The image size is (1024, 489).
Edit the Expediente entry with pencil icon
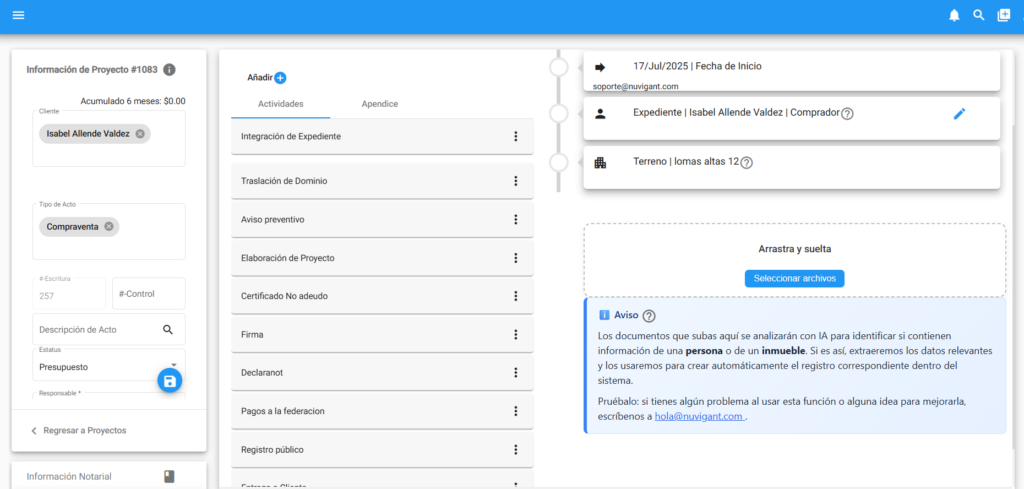959,114
